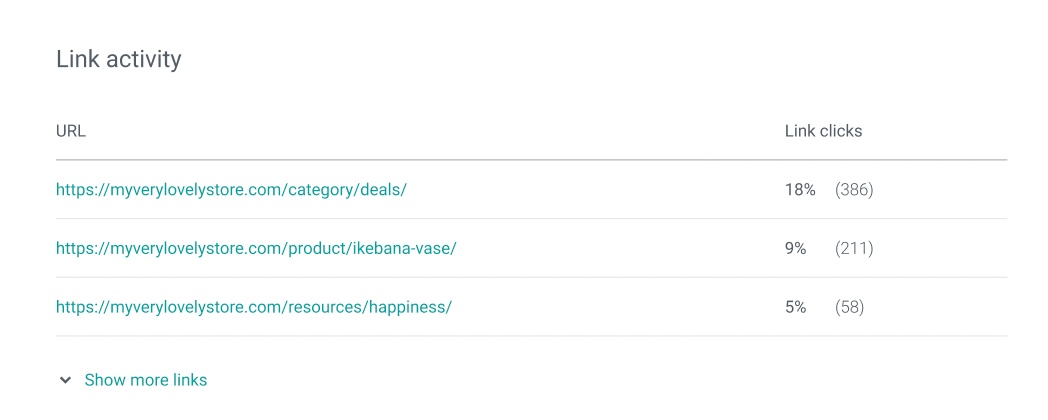Select the (211) click count
The width and height of the screenshot is (1048, 420).
(x=854, y=249)
